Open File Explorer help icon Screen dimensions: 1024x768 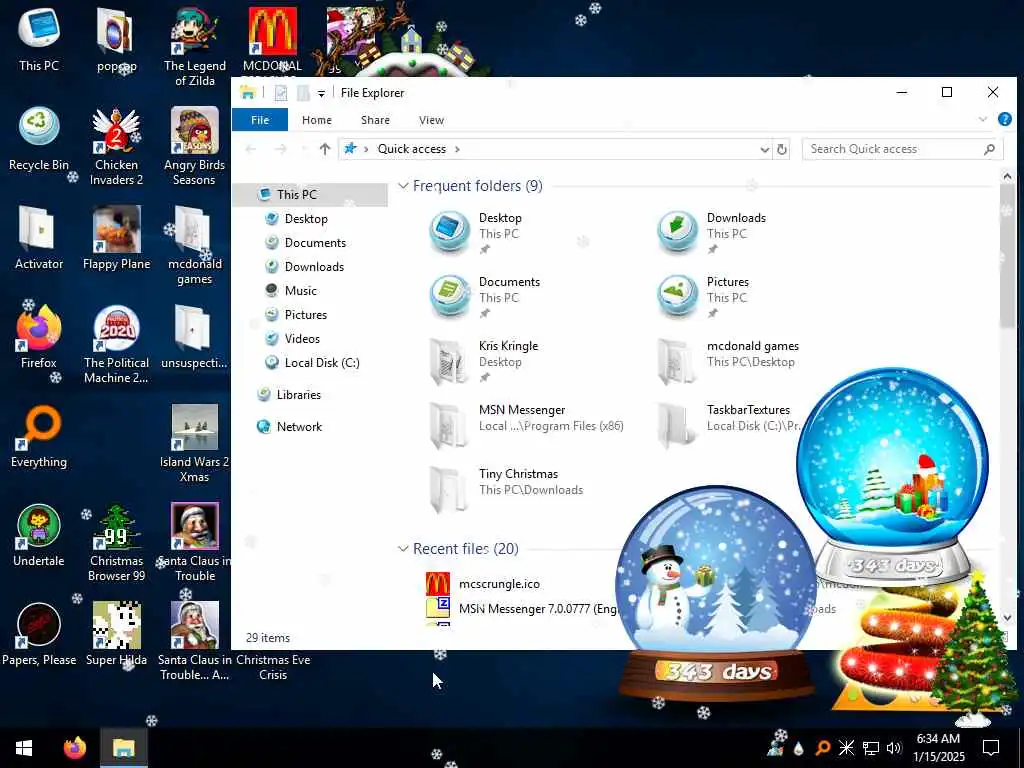[x=1004, y=120]
